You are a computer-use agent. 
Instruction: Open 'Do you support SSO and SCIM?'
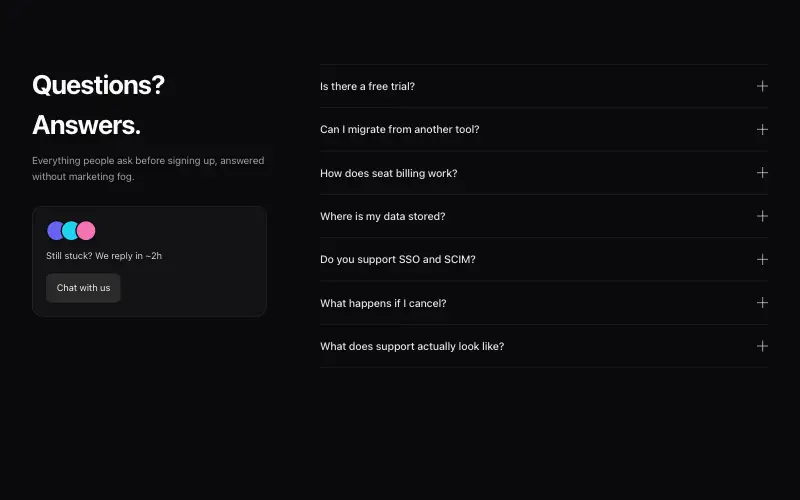click(544, 260)
